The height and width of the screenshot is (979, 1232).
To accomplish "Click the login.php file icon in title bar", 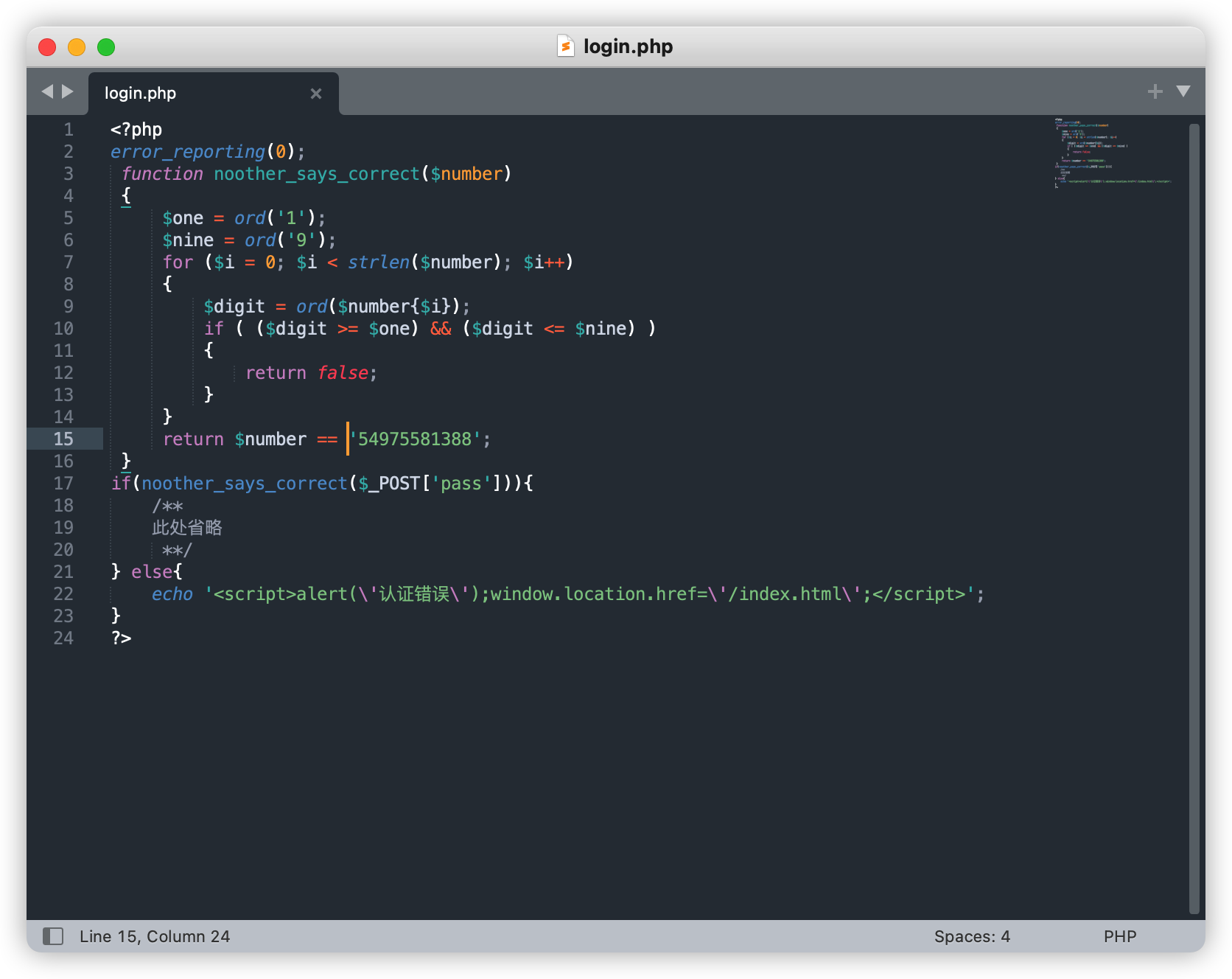I will point(565,46).
